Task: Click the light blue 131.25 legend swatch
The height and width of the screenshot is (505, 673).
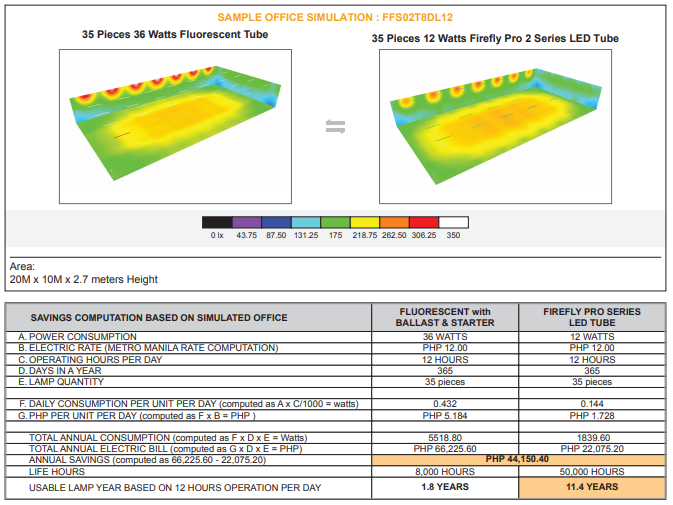Action: [x=306, y=222]
